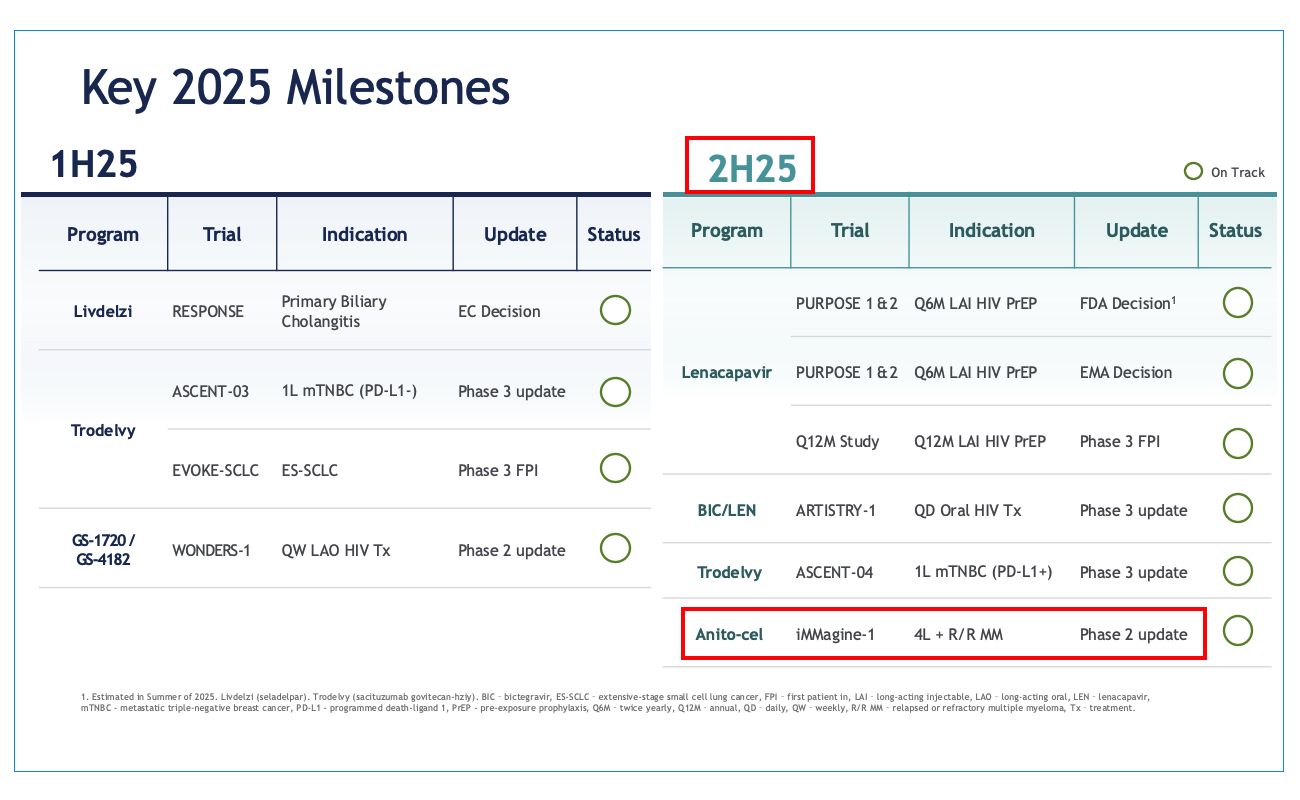The width and height of the screenshot is (1300, 800).
Task: Click "Q6M LAI HIV PrEP" in the EMA Decision row
Action: point(975,372)
